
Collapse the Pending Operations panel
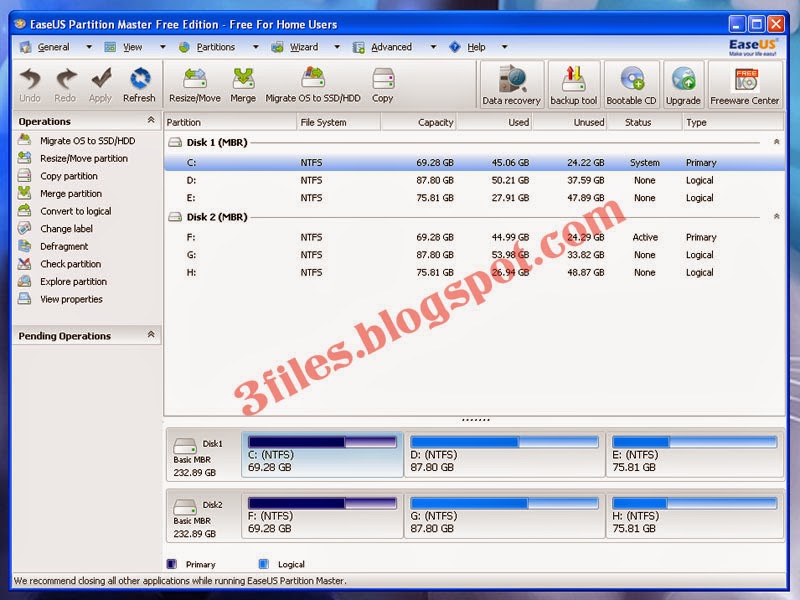click(151, 335)
